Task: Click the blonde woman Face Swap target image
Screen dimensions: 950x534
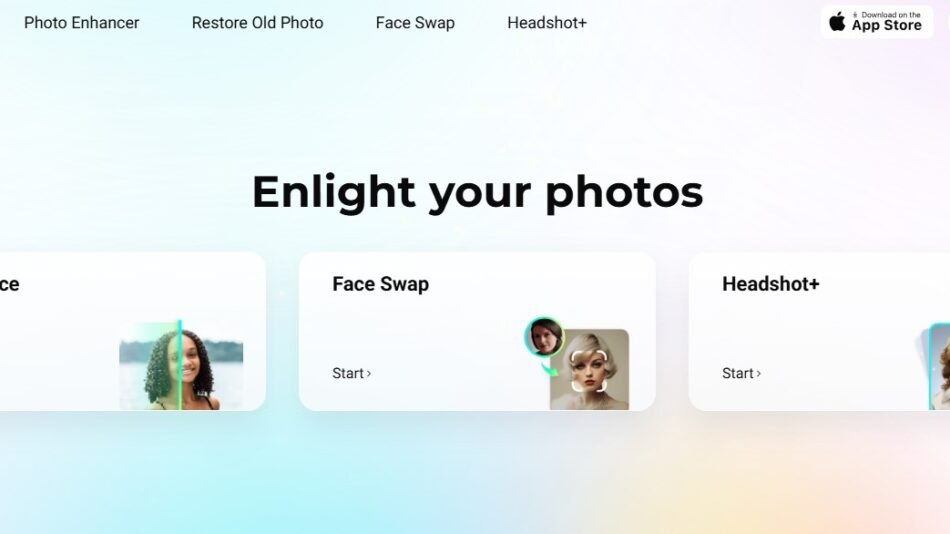Action: pyautogui.click(x=589, y=369)
